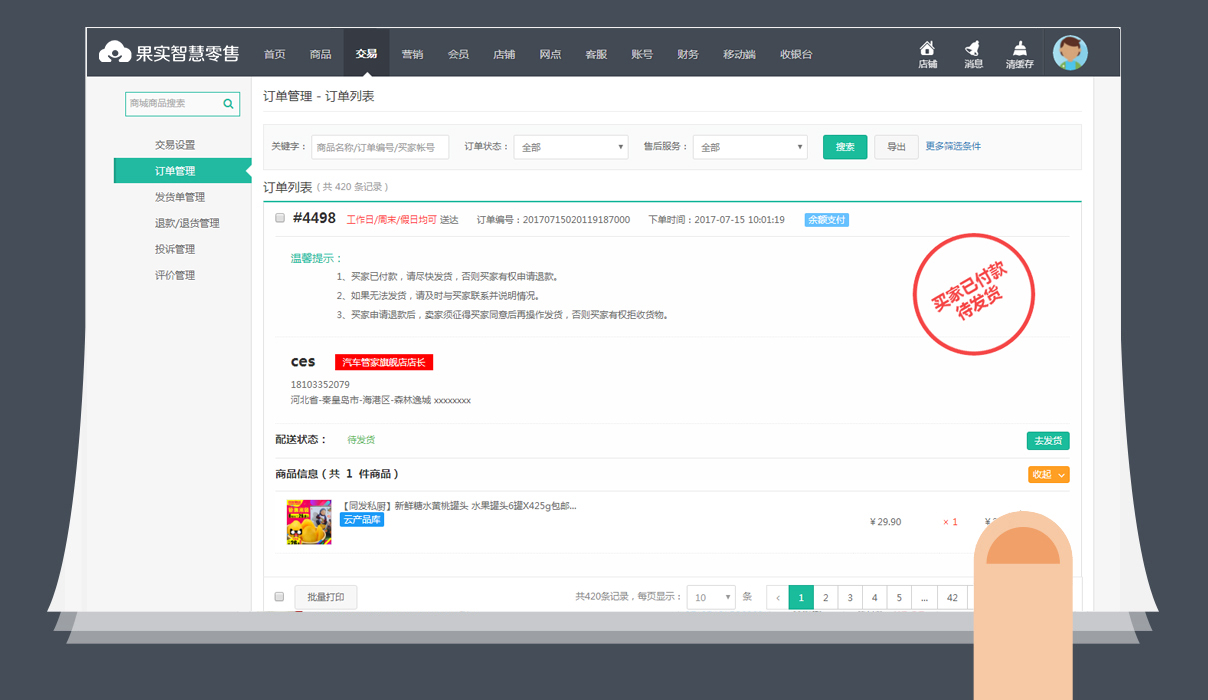Click the 果实智慧零售 cloud logo

pos(116,51)
